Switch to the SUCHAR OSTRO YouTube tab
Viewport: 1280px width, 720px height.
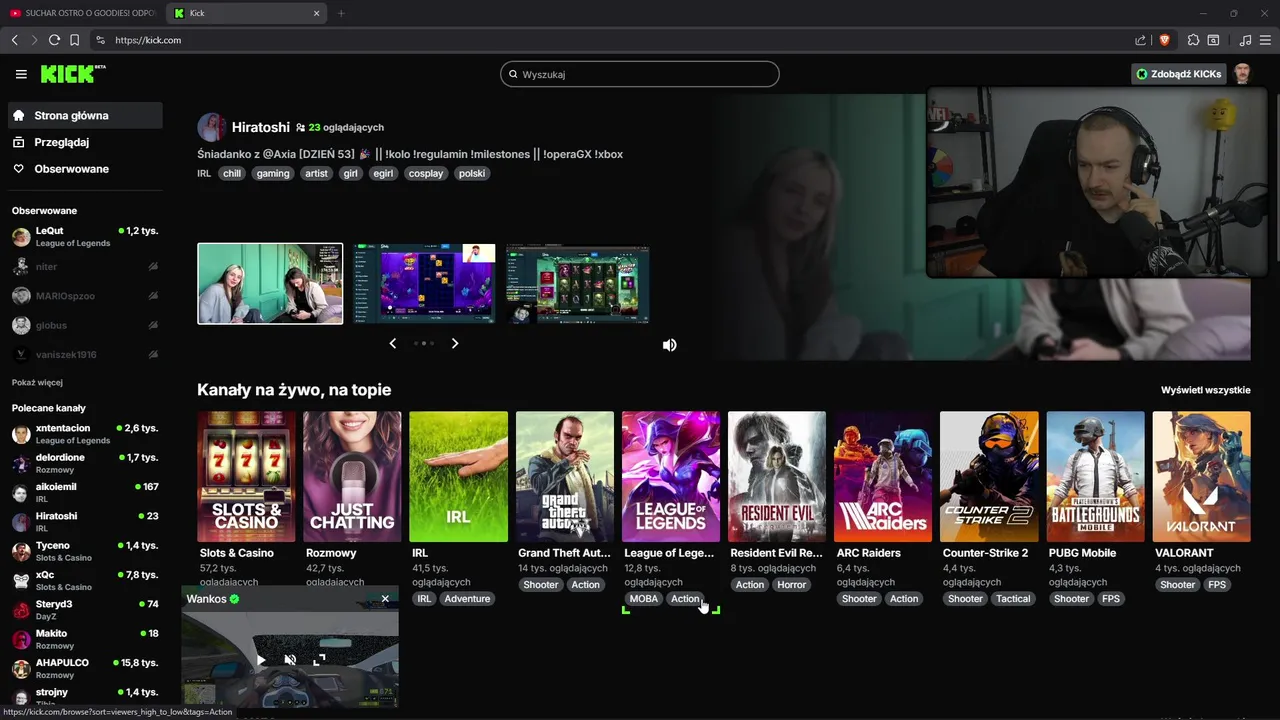tap(82, 13)
